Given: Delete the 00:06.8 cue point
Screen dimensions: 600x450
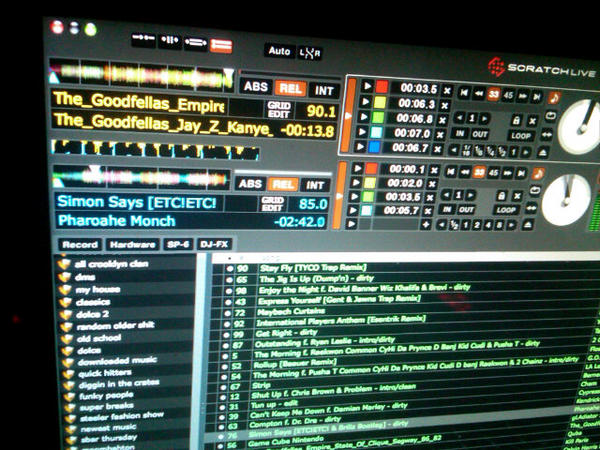Looking at the screenshot, I should click(x=442, y=120).
